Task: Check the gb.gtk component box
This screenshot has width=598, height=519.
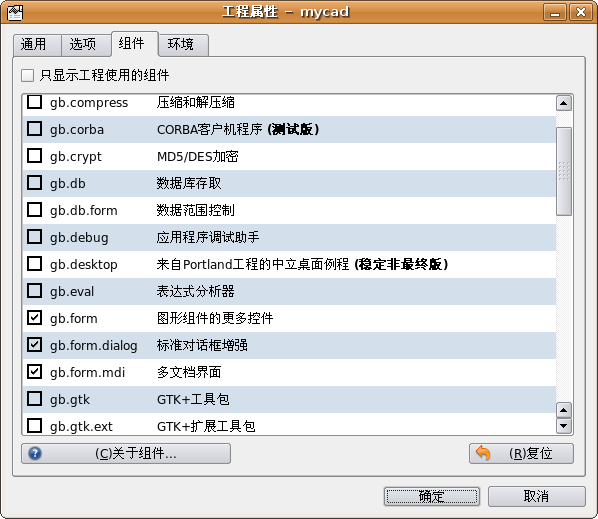Action: tap(35, 398)
